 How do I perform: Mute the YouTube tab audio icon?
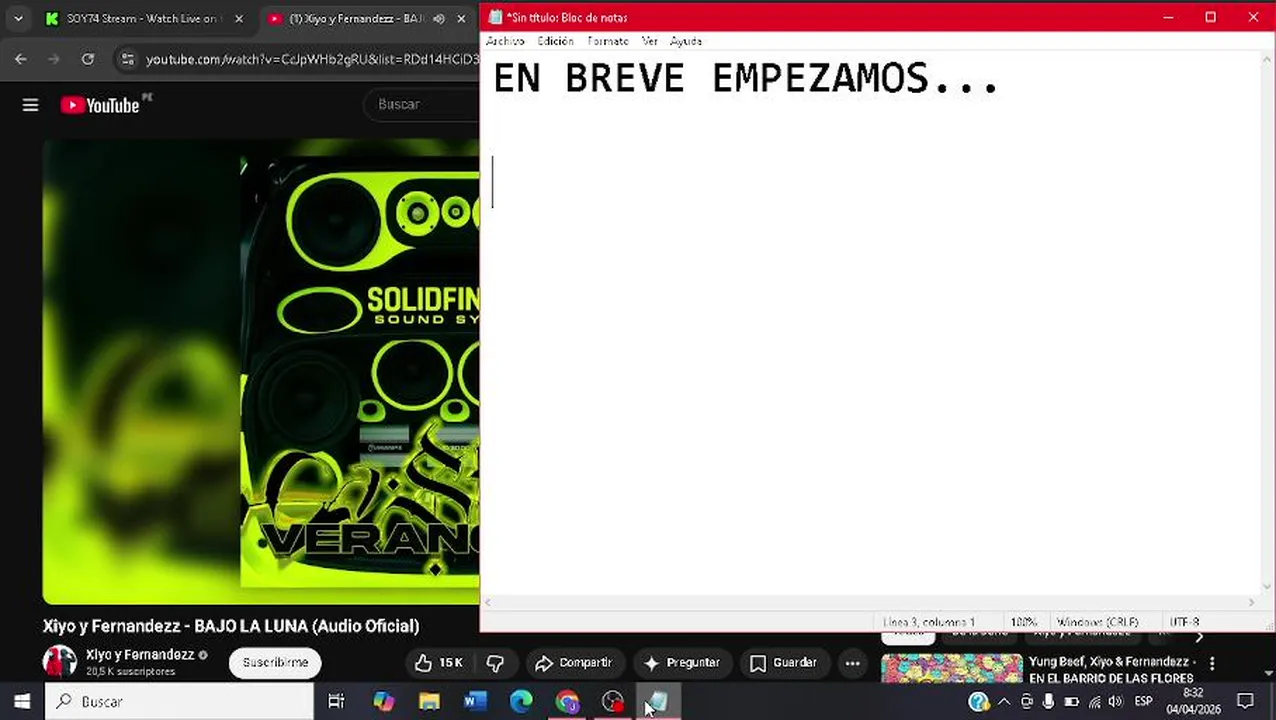pos(439,18)
